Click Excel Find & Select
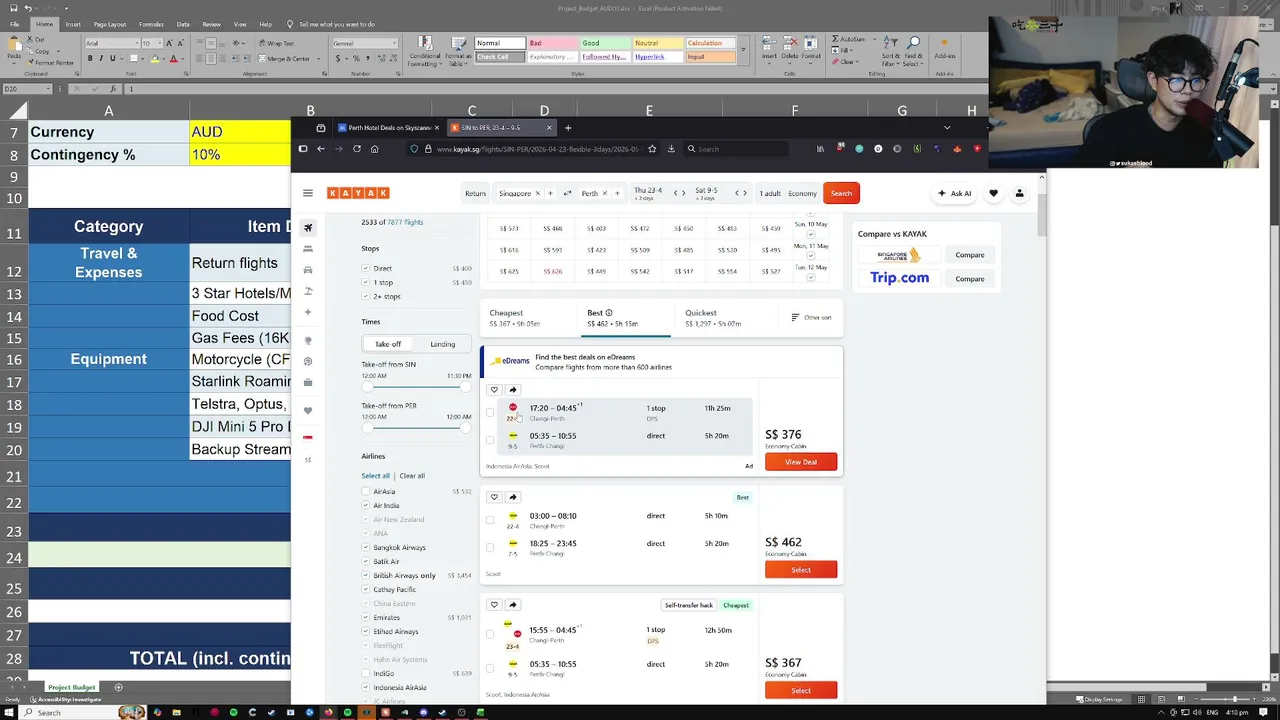The width and height of the screenshot is (1280, 720). [x=913, y=52]
